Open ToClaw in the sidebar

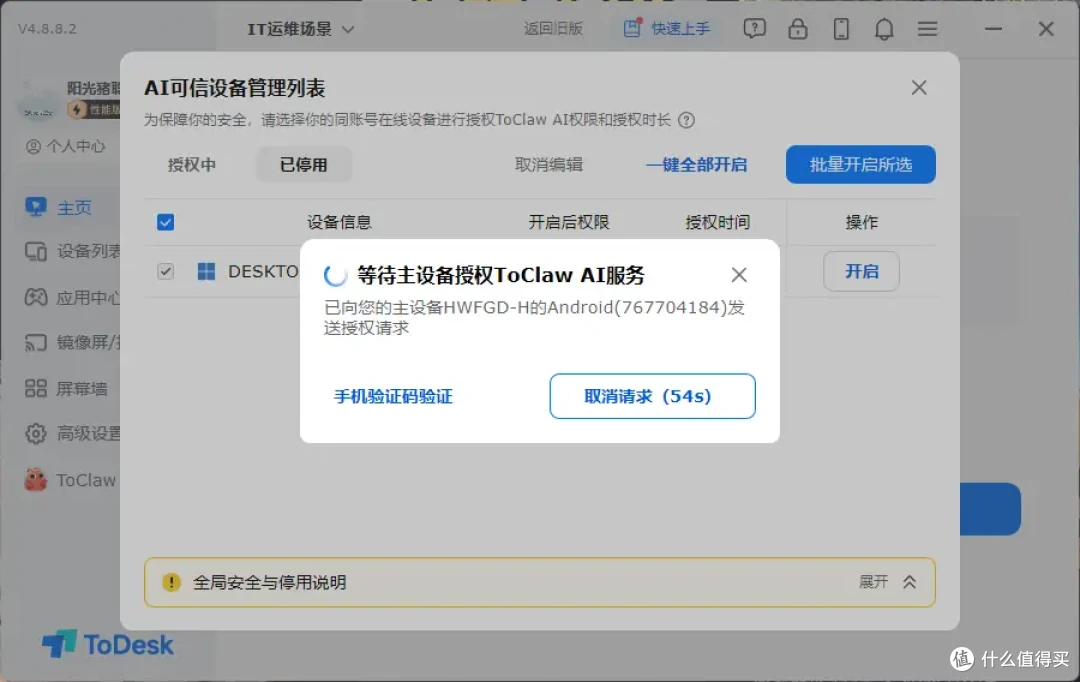point(70,479)
